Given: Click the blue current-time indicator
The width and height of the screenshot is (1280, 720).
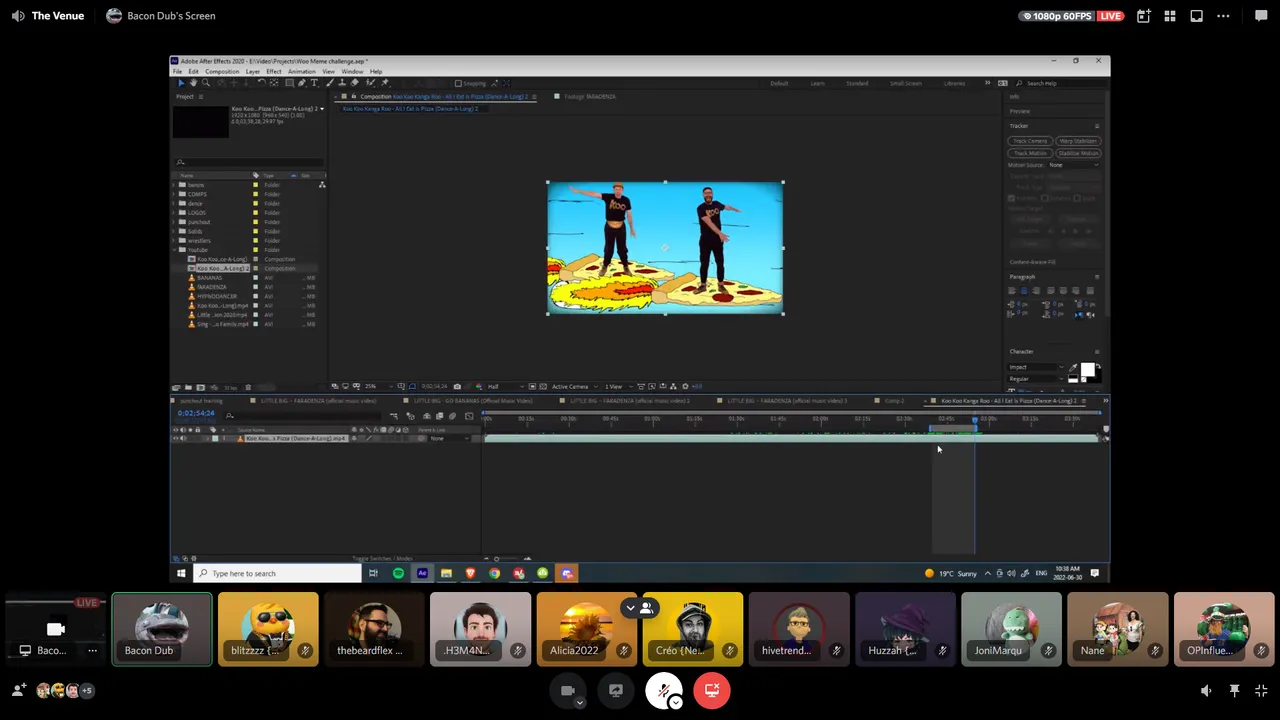Looking at the screenshot, I should [x=975, y=419].
